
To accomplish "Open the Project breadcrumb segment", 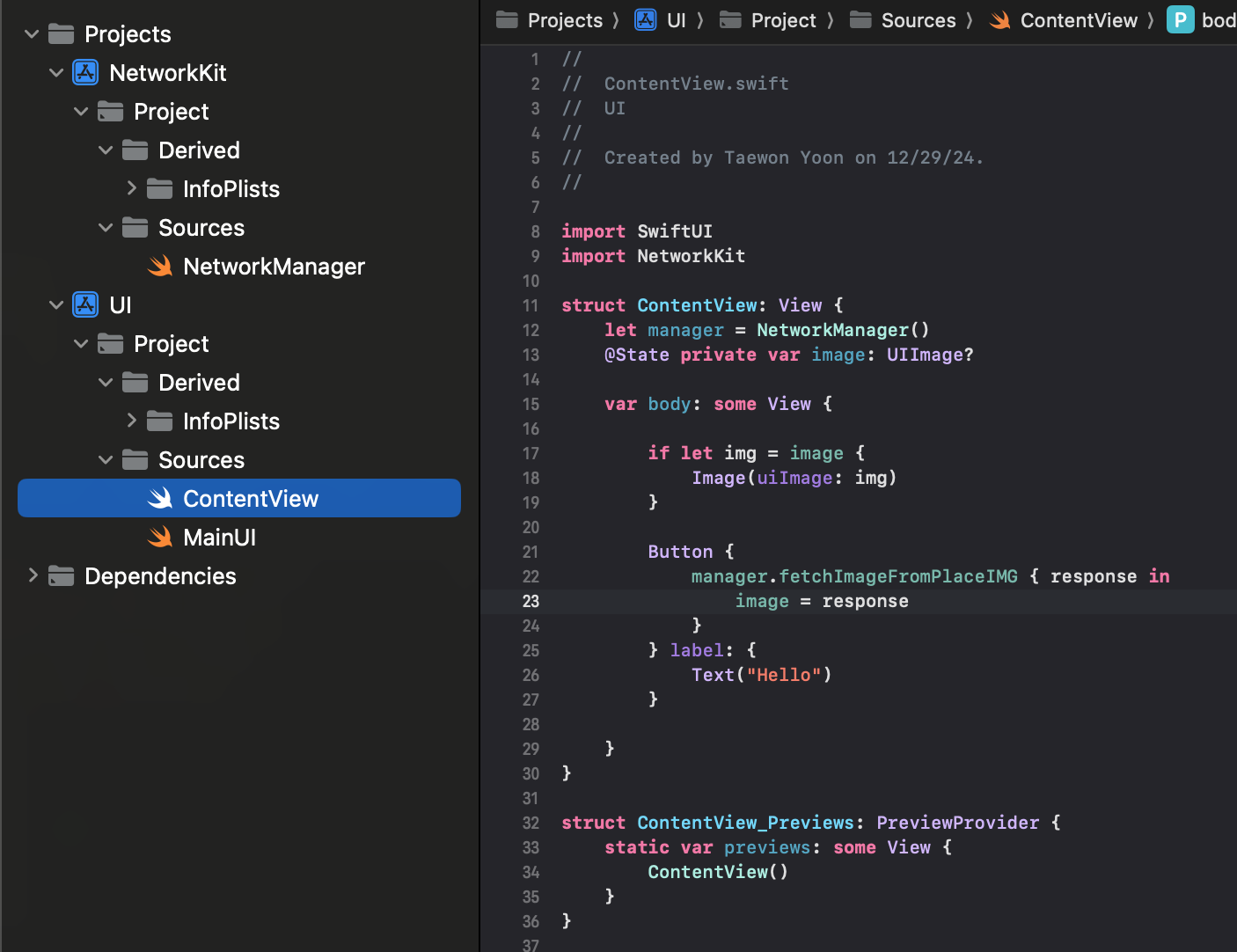I will click(784, 20).
